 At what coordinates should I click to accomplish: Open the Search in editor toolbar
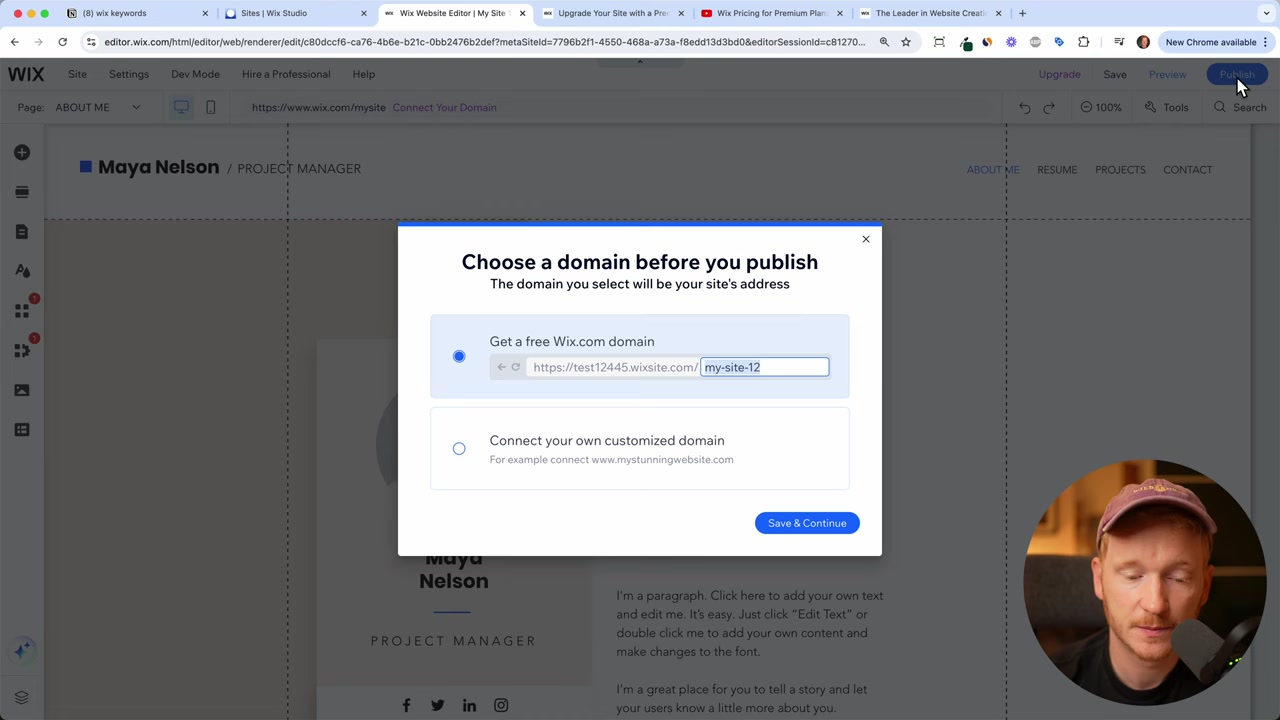[1240, 107]
